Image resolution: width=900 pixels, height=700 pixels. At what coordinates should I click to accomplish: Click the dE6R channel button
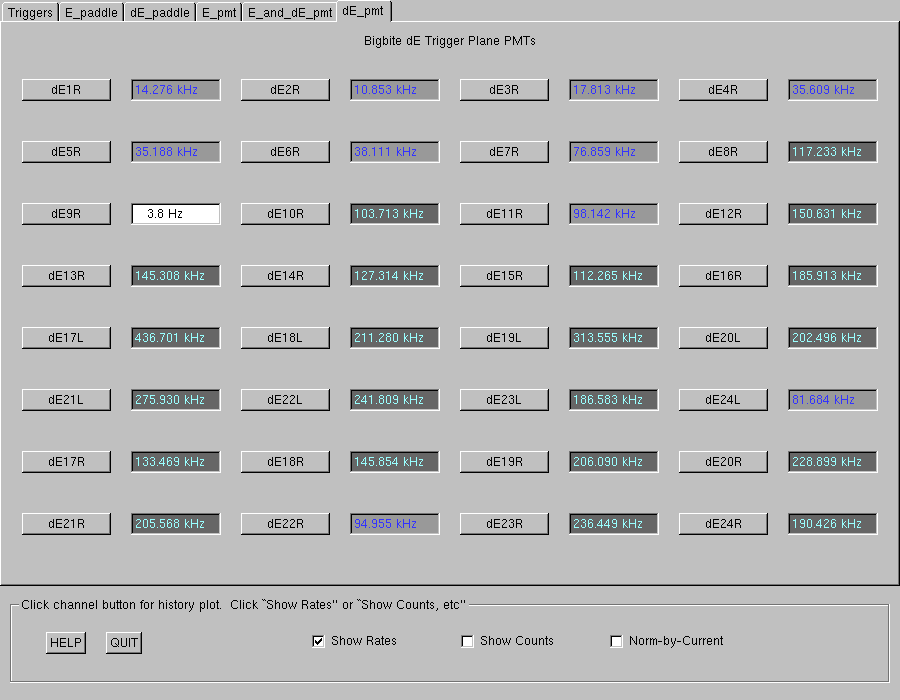click(x=285, y=152)
